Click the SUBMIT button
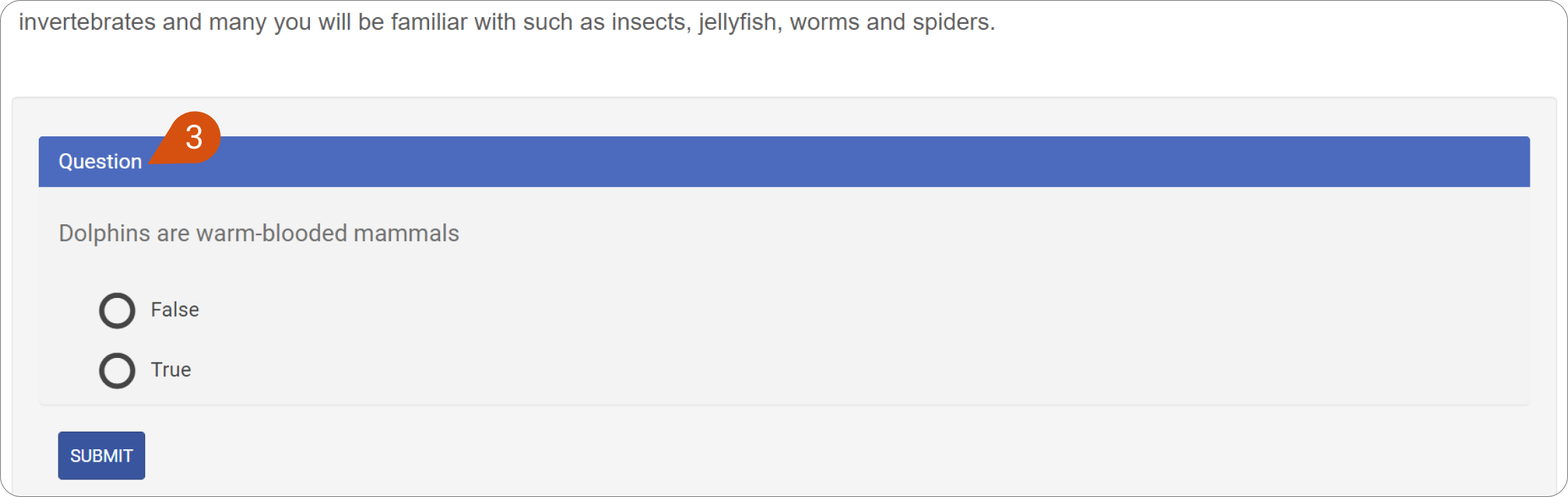The width and height of the screenshot is (1568, 497). point(101,455)
